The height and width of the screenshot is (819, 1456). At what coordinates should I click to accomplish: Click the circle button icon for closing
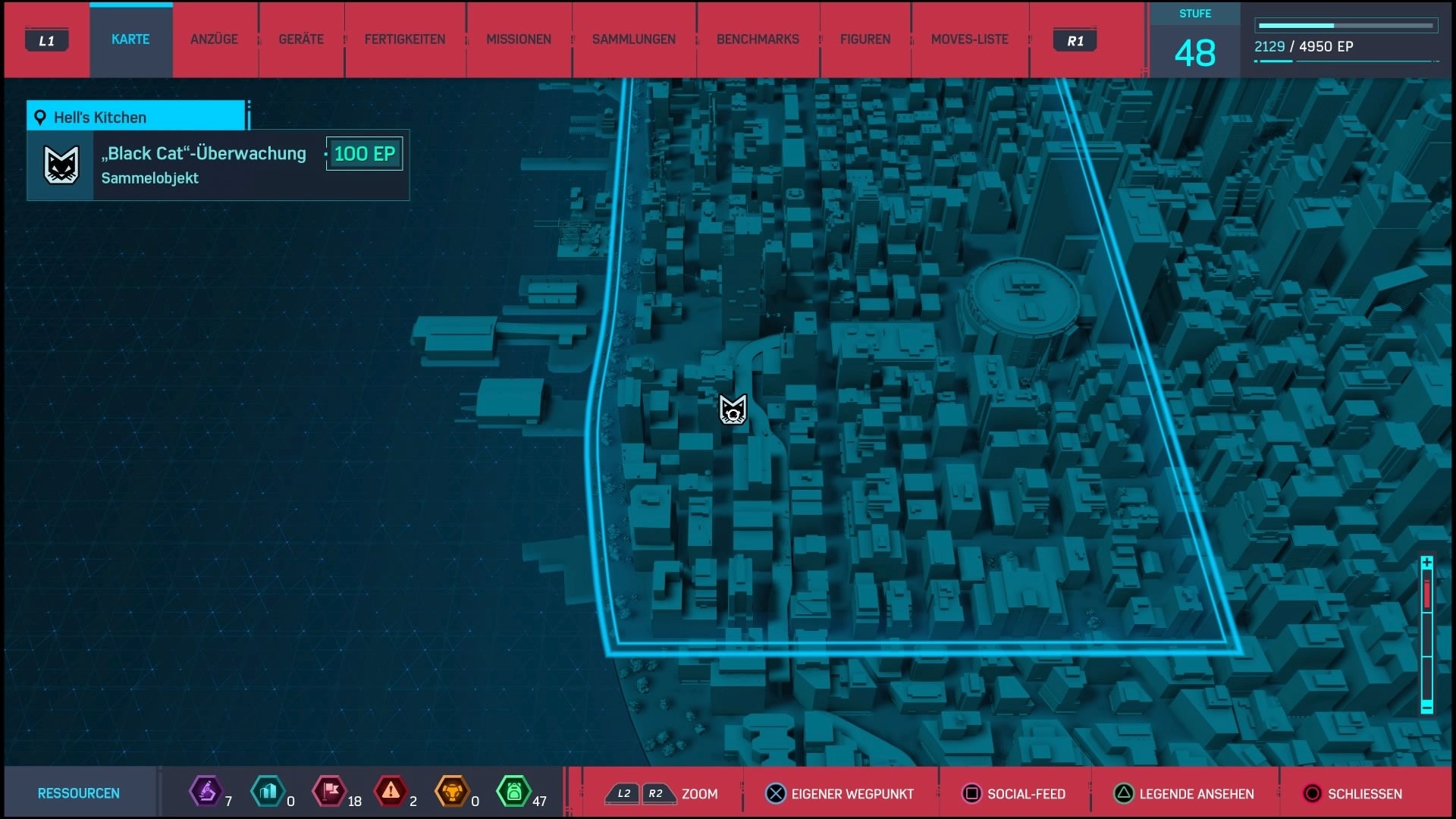[x=1312, y=793]
